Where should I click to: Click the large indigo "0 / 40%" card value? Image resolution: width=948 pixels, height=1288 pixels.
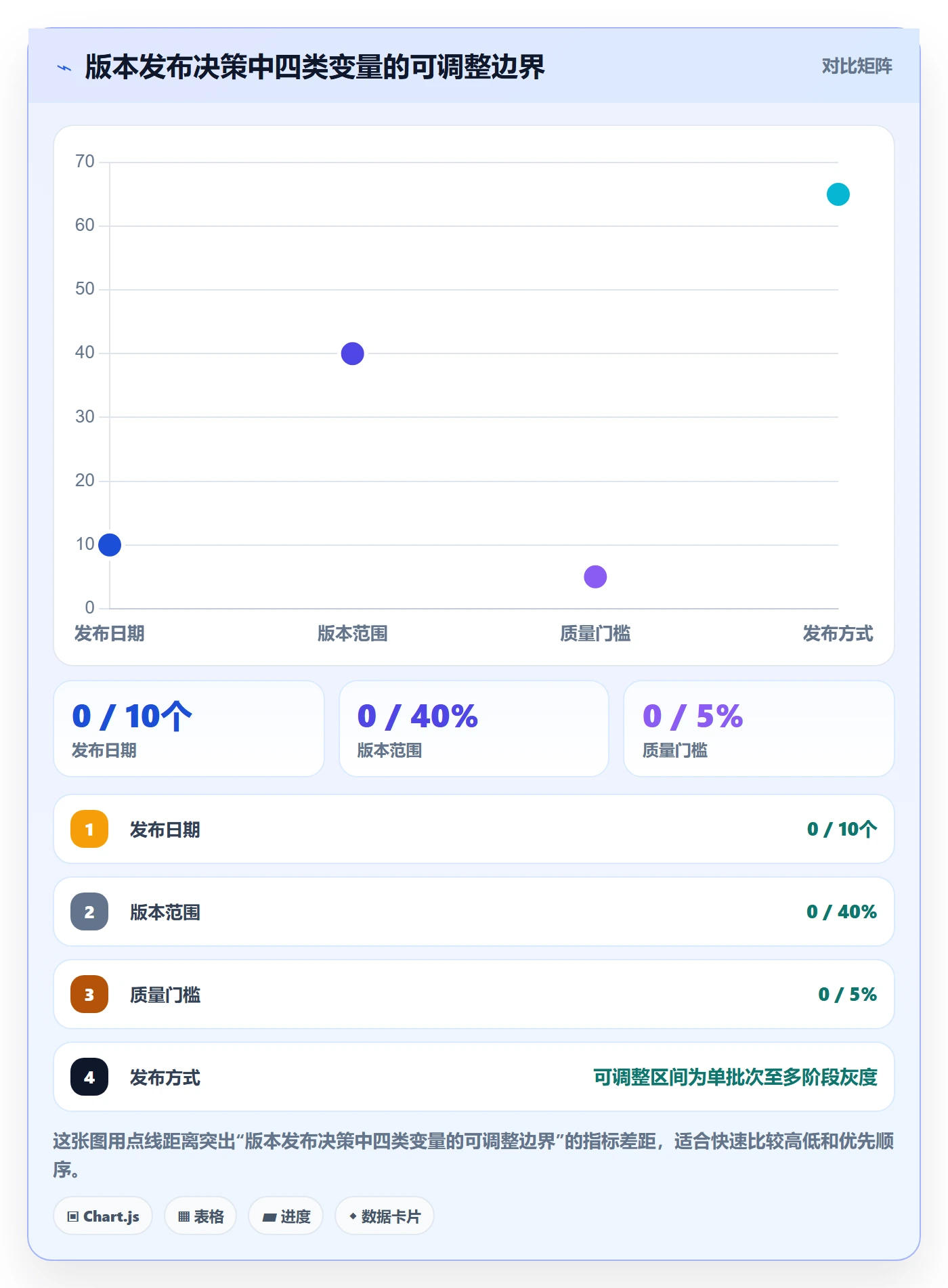(x=418, y=716)
